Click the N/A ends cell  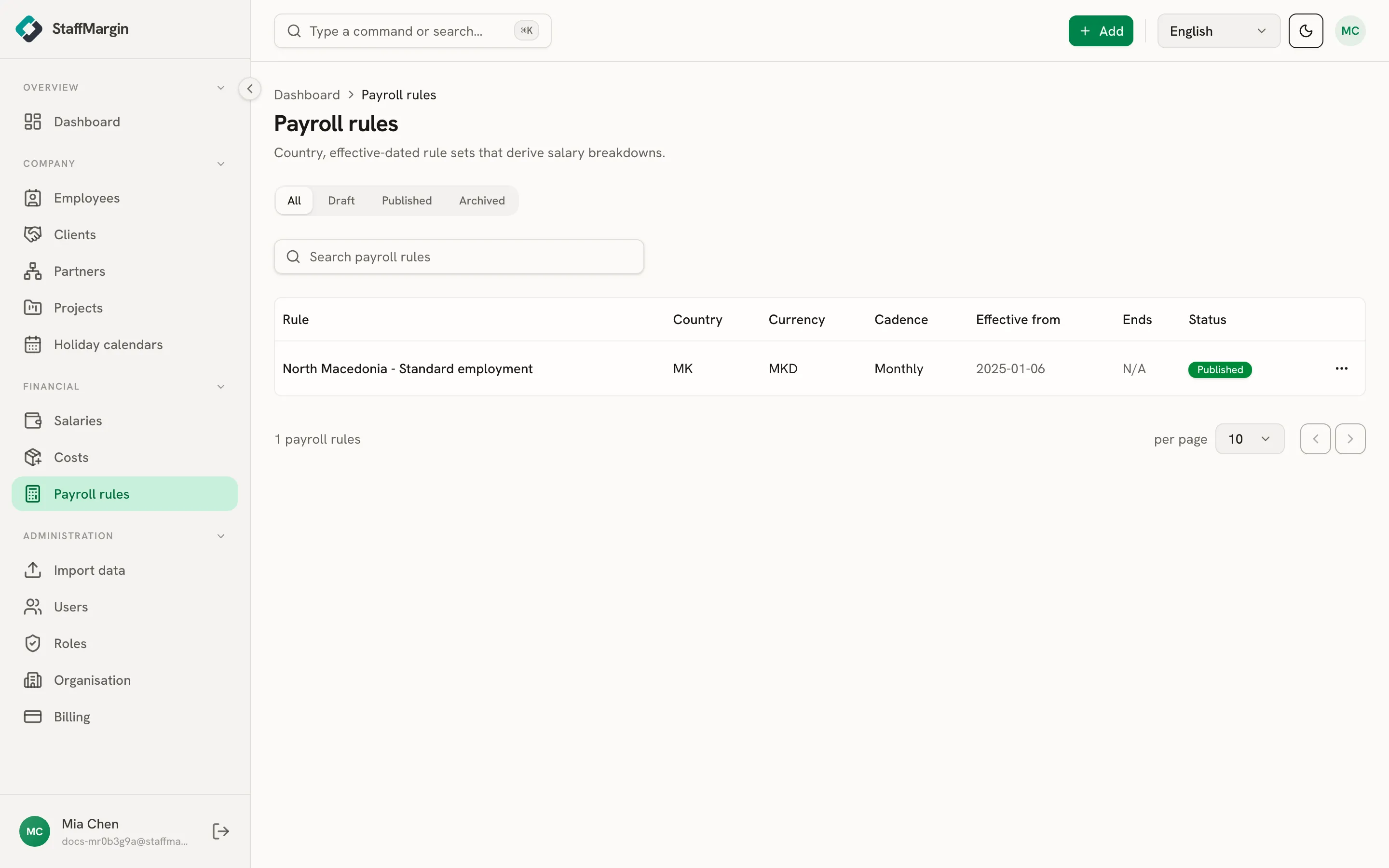pos(1133,368)
